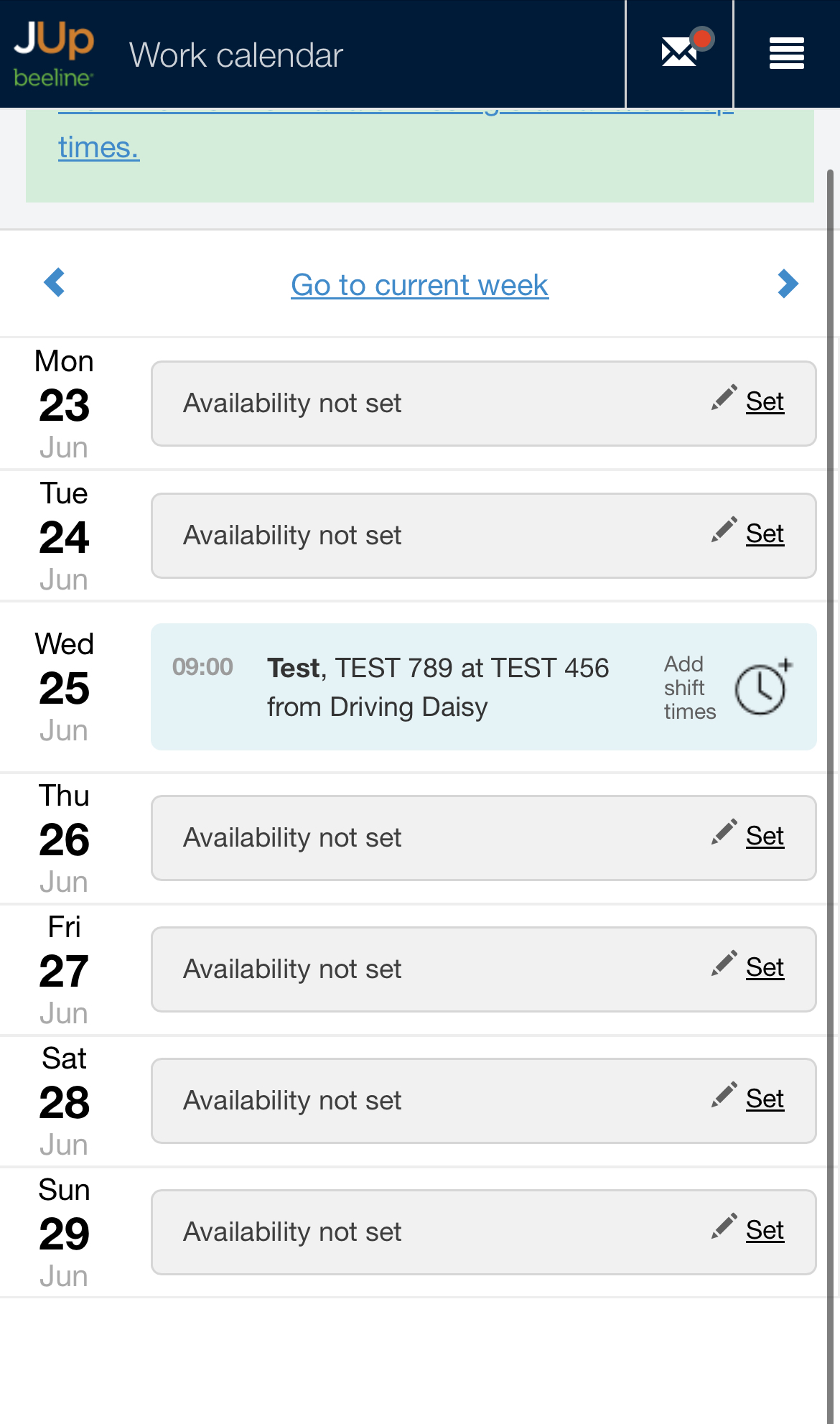Click the add shift times clock icon
Screen dimensions: 840x1424
[x=762, y=688]
